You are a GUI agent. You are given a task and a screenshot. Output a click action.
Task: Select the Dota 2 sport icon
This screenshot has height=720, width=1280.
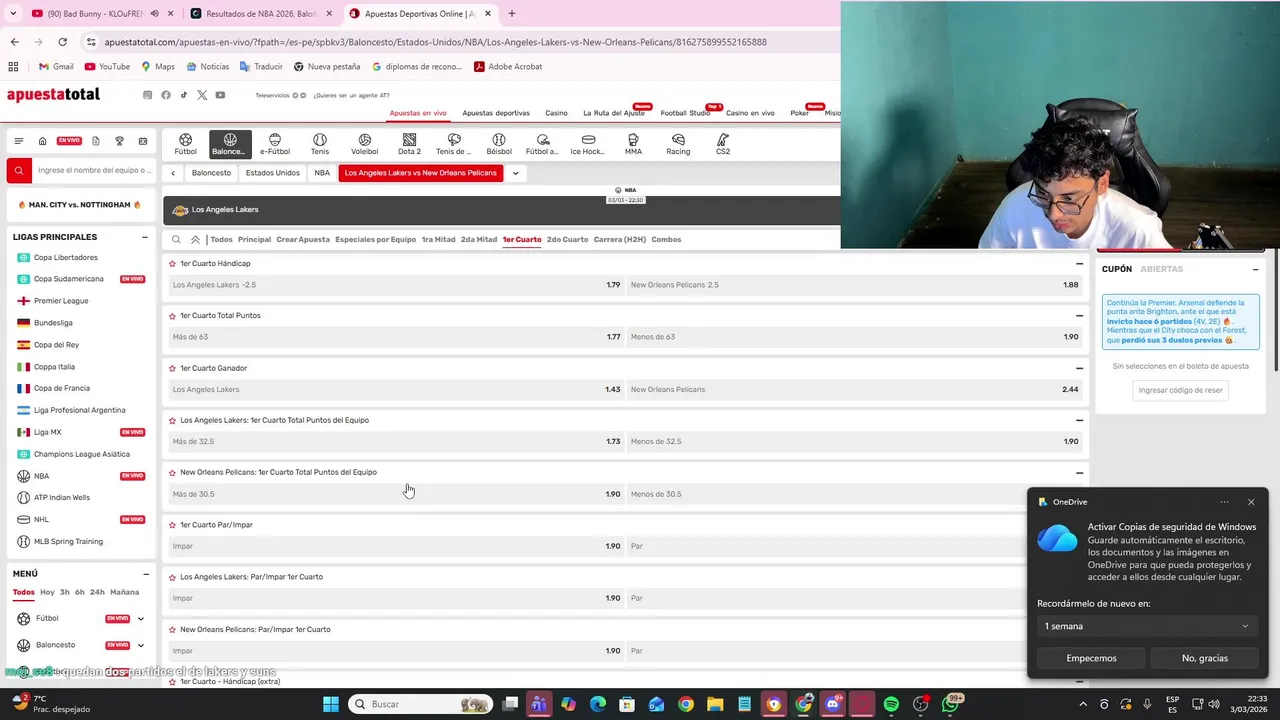tap(409, 144)
